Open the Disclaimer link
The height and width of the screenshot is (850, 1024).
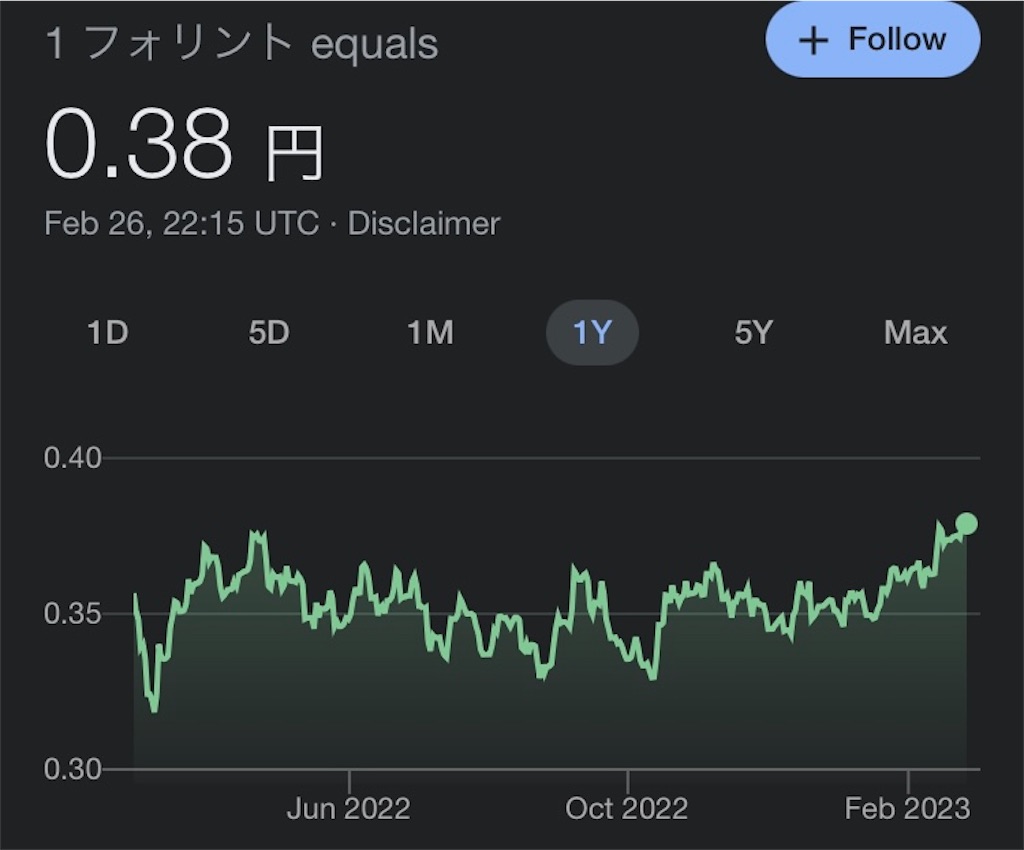coord(424,223)
